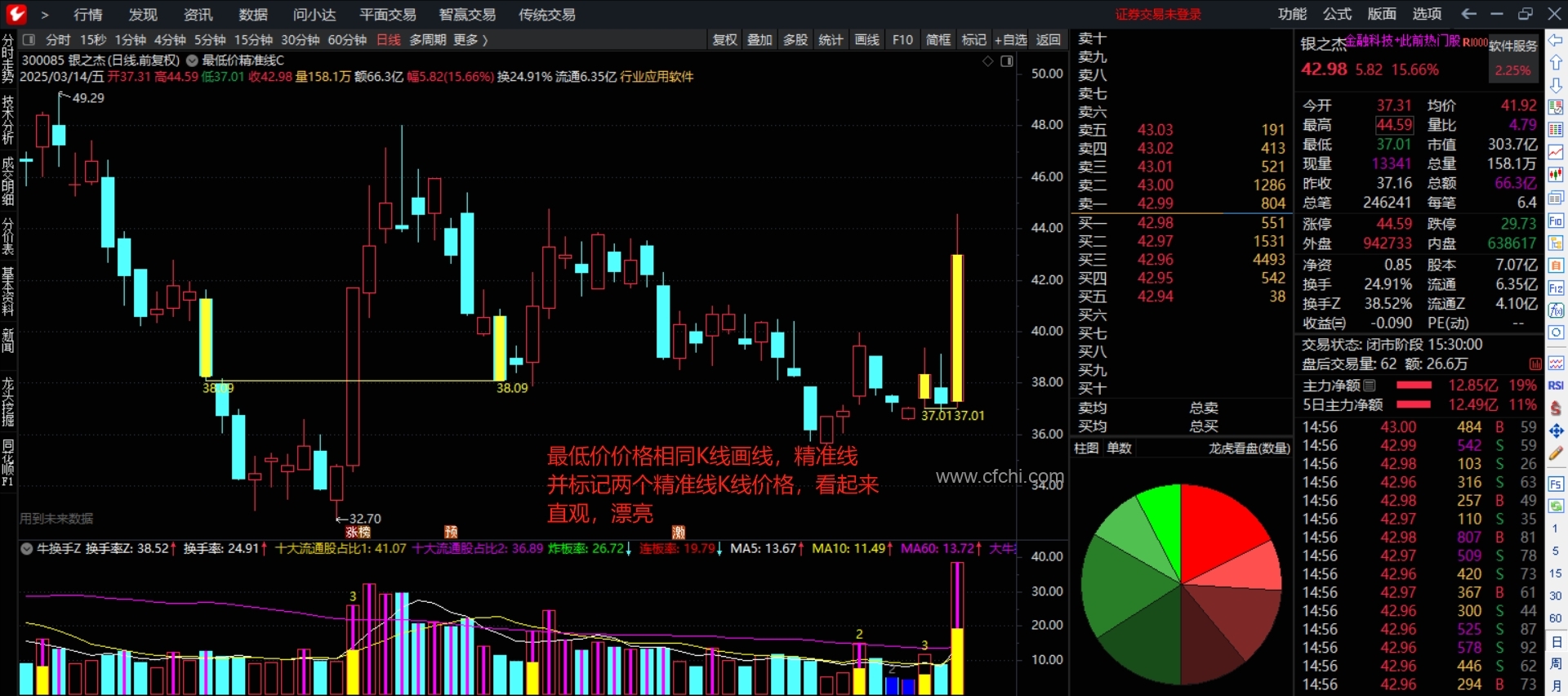This screenshot has height=696, width=1568.
Task: Click the red chart icon beside 盘后交易量
Action: [x=1535, y=364]
